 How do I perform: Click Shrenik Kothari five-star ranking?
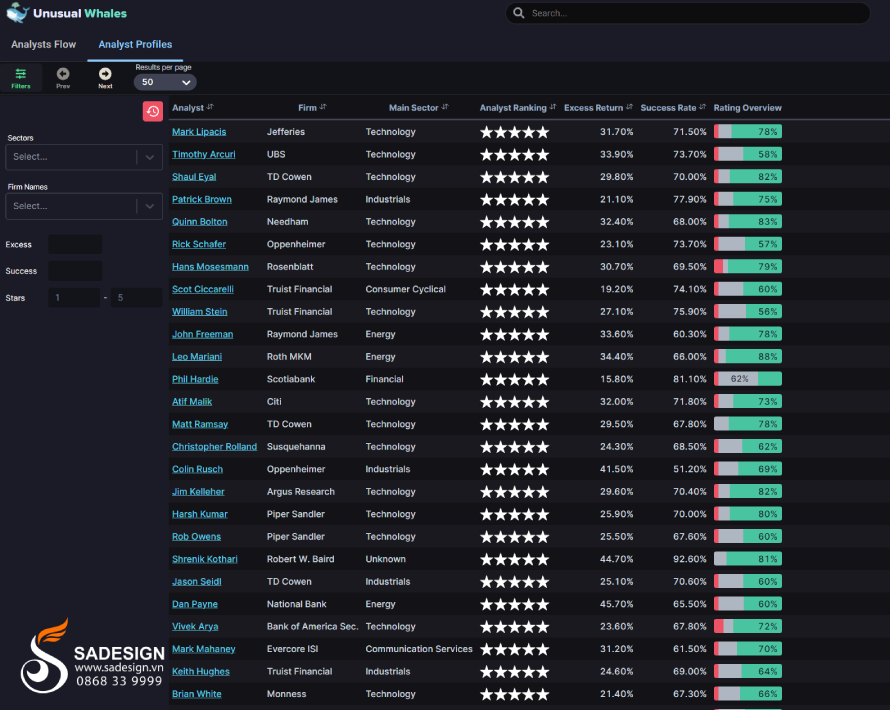click(514, 560)
